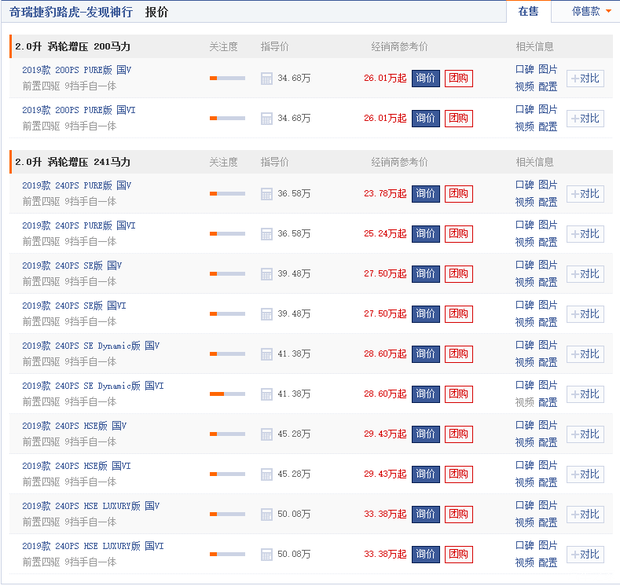Open calculator for 240PS HSE LUXURY 国V

267,514
